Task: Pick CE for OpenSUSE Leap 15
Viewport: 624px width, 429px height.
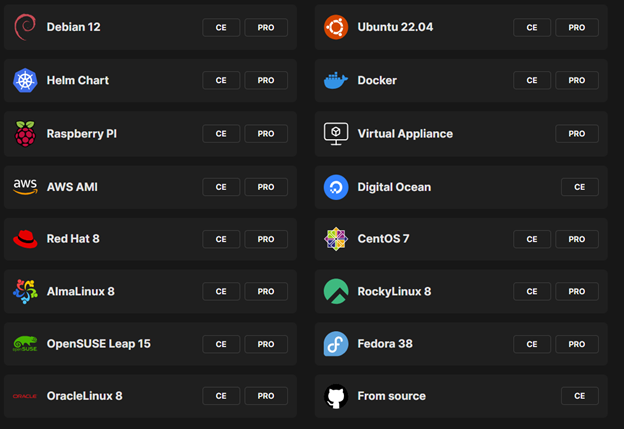Action: point(221,344)
